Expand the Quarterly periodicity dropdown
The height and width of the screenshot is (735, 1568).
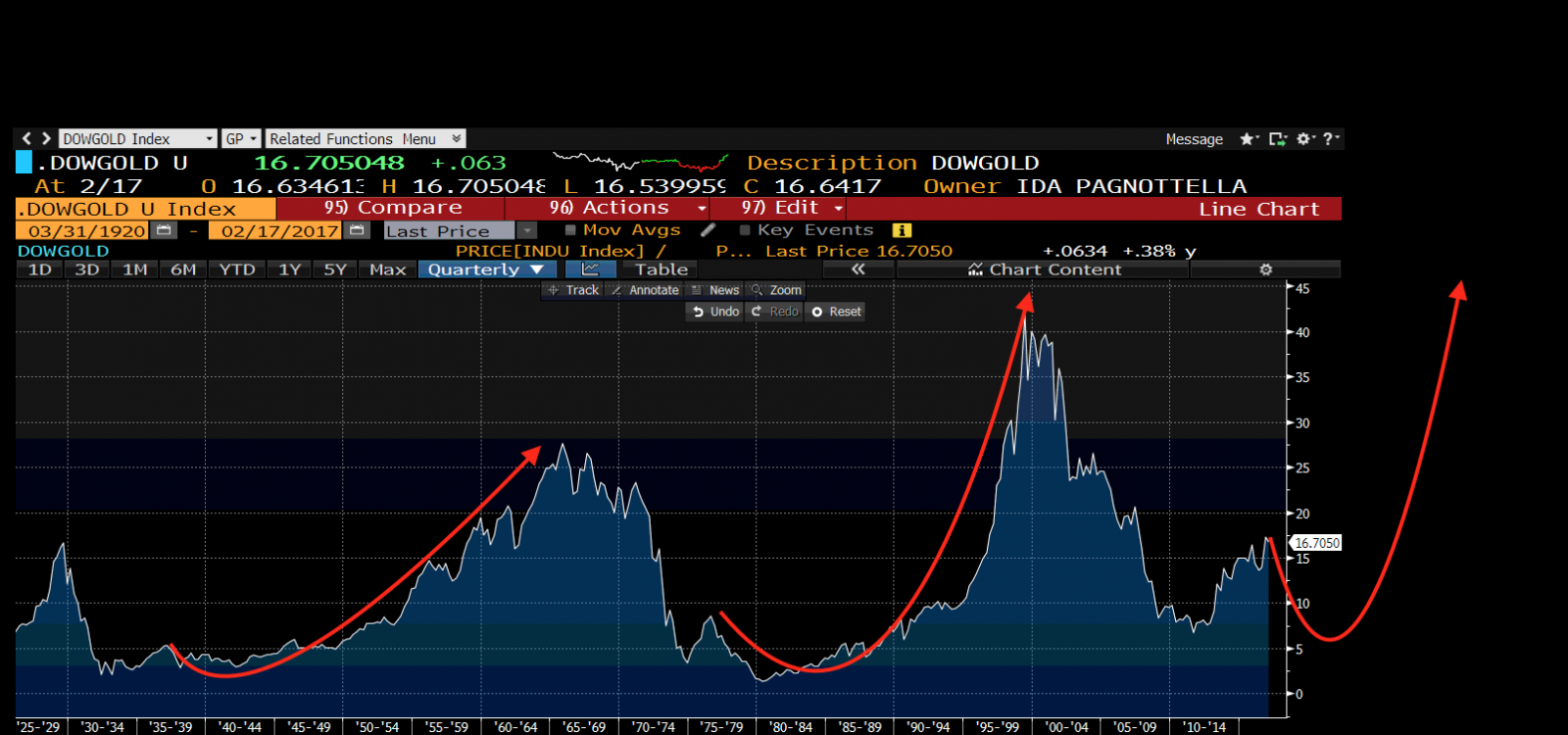(x=536, y=269)
